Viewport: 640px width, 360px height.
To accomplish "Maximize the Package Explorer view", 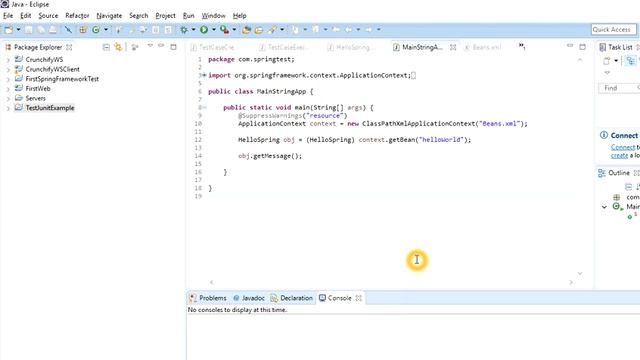I will pos(173,47).
